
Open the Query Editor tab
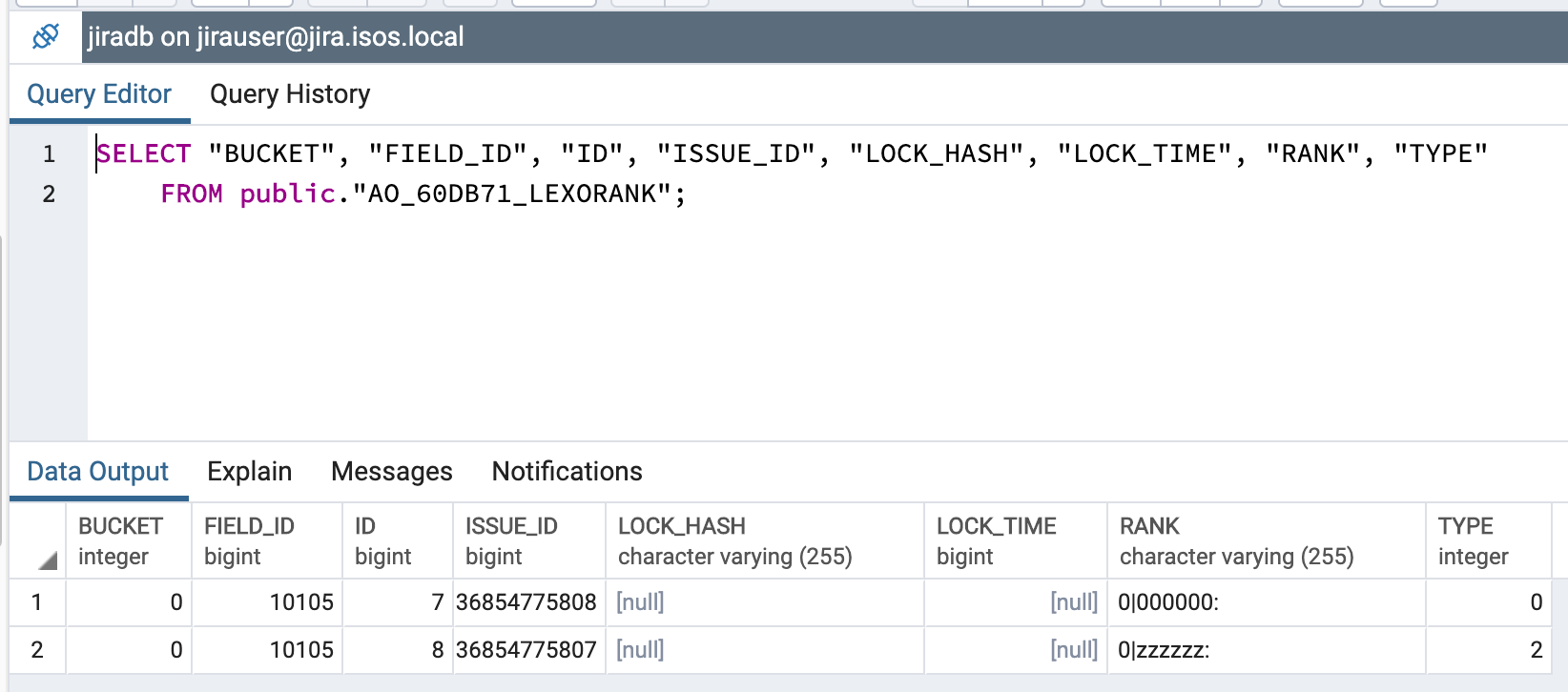(99, 94)
